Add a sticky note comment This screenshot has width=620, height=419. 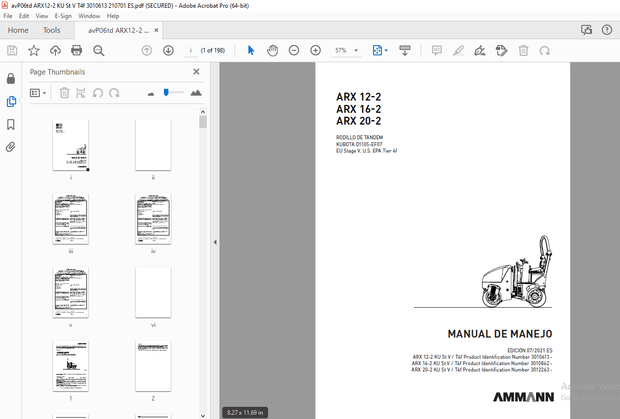click(x=437, y=51)
